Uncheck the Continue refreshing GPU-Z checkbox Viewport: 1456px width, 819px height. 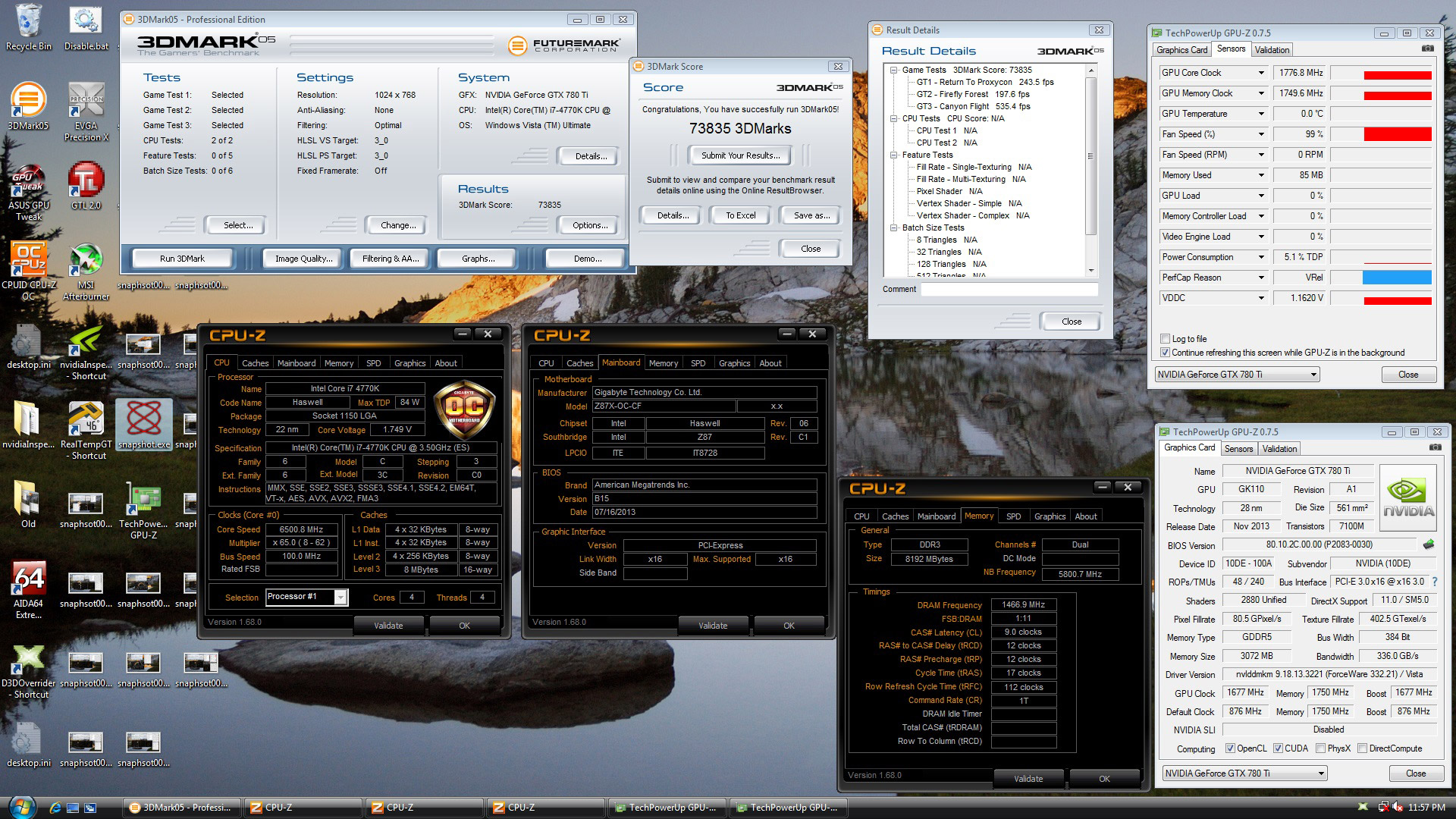pyautogui.click(x=1165, y=353)
